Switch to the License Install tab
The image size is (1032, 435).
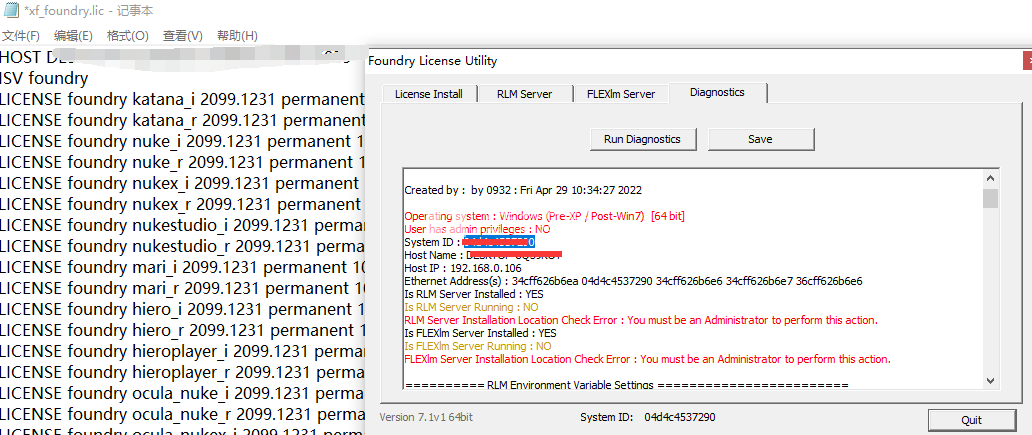point(428,94)
